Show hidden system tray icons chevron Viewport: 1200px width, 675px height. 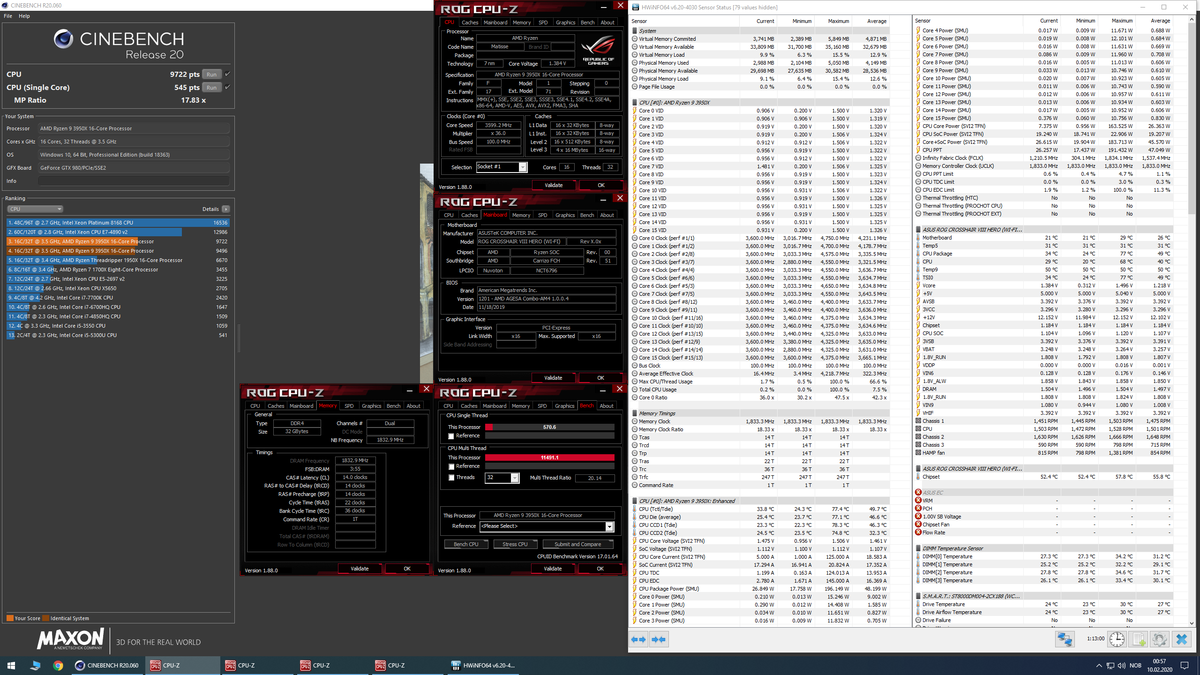click(x=1099, y=665)
